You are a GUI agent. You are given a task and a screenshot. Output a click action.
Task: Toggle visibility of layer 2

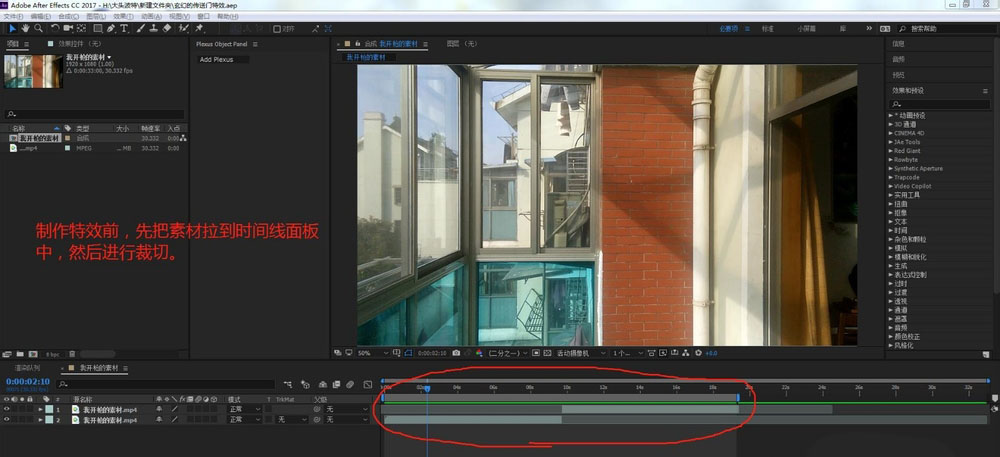[x=7, y=420]
